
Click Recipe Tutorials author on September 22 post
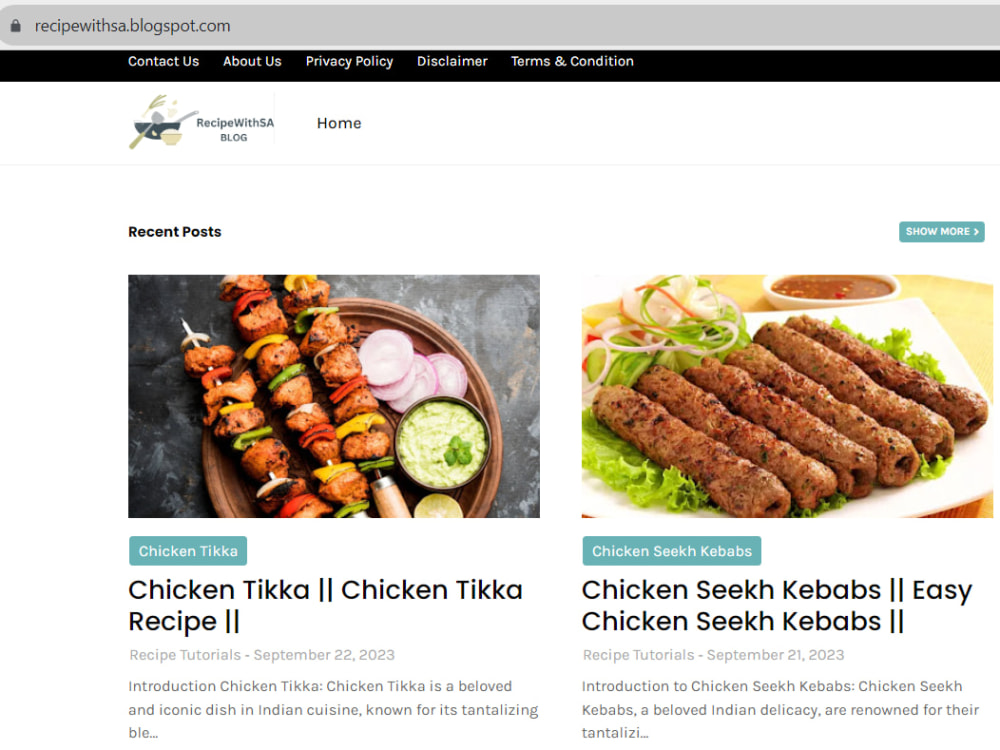[185, 655]
